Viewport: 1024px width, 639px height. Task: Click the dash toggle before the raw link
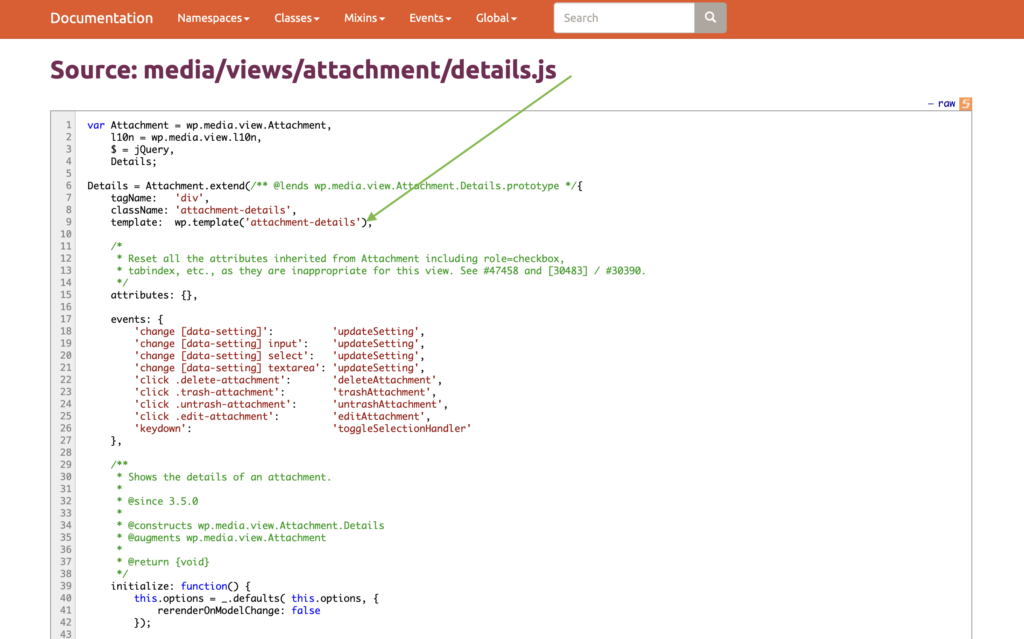(x=931, y=104)
